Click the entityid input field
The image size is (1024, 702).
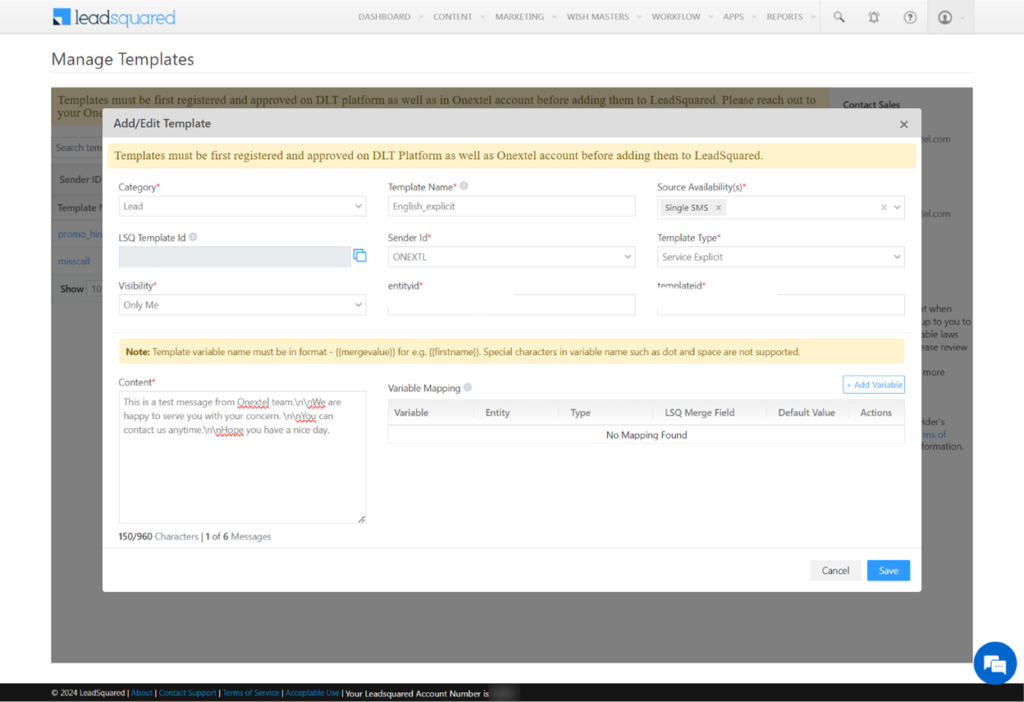click(511, 305)
